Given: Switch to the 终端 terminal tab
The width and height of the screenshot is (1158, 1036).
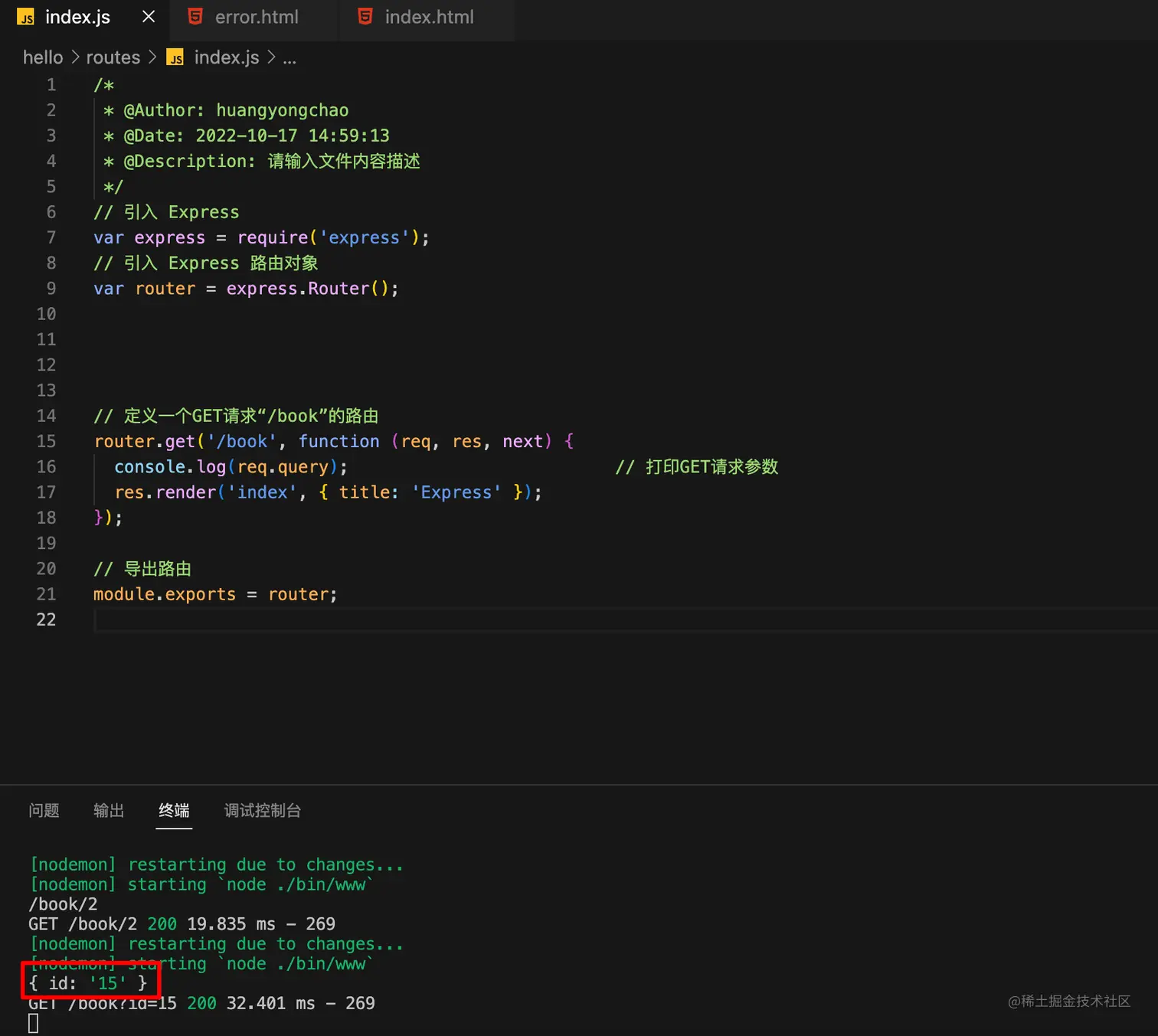Looking at the screenshot, I should [174, 810].
